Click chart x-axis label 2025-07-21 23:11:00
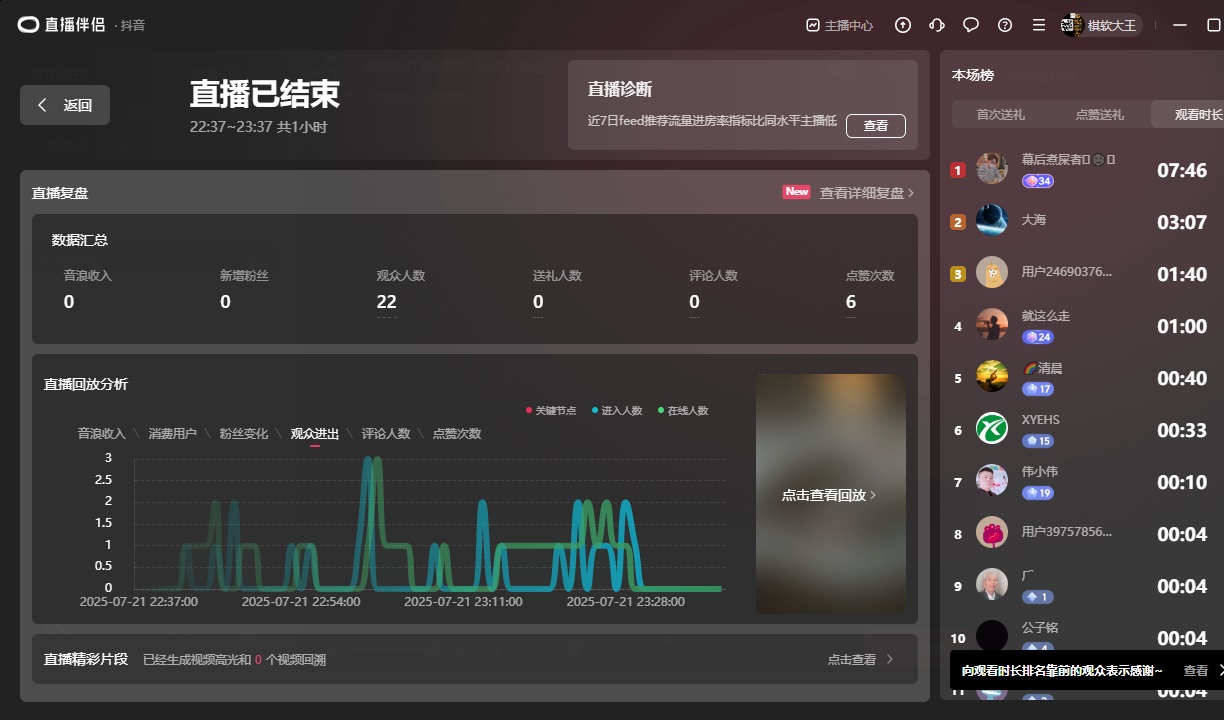Screen dimensions: 1224x720 point(464,602)
